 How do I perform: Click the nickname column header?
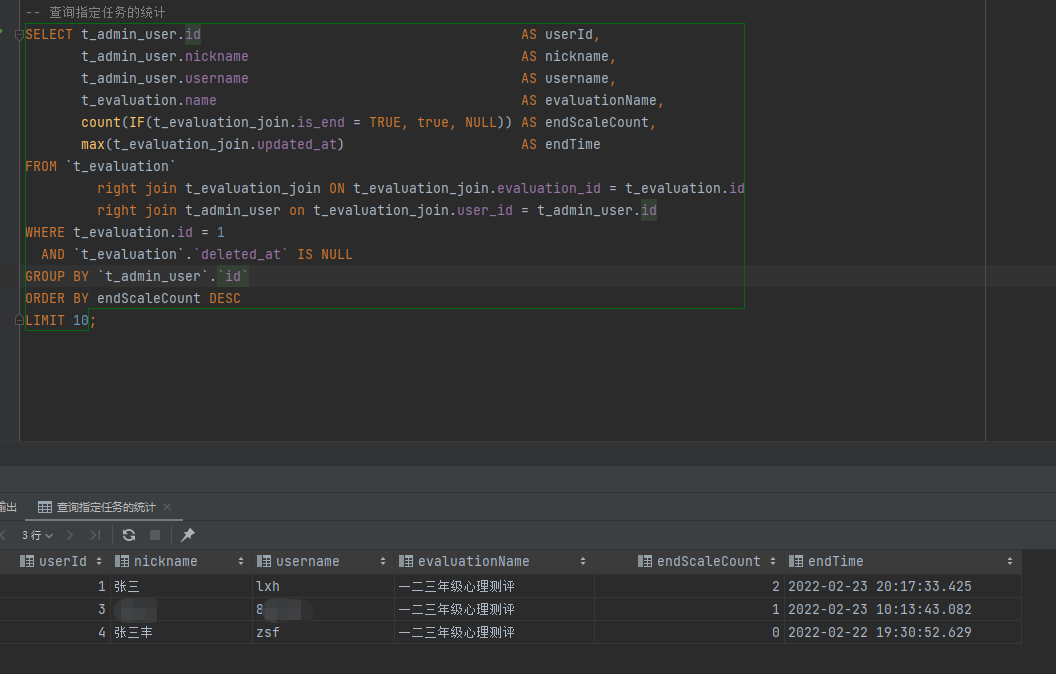pyautogui.click(x=160, y=560)
